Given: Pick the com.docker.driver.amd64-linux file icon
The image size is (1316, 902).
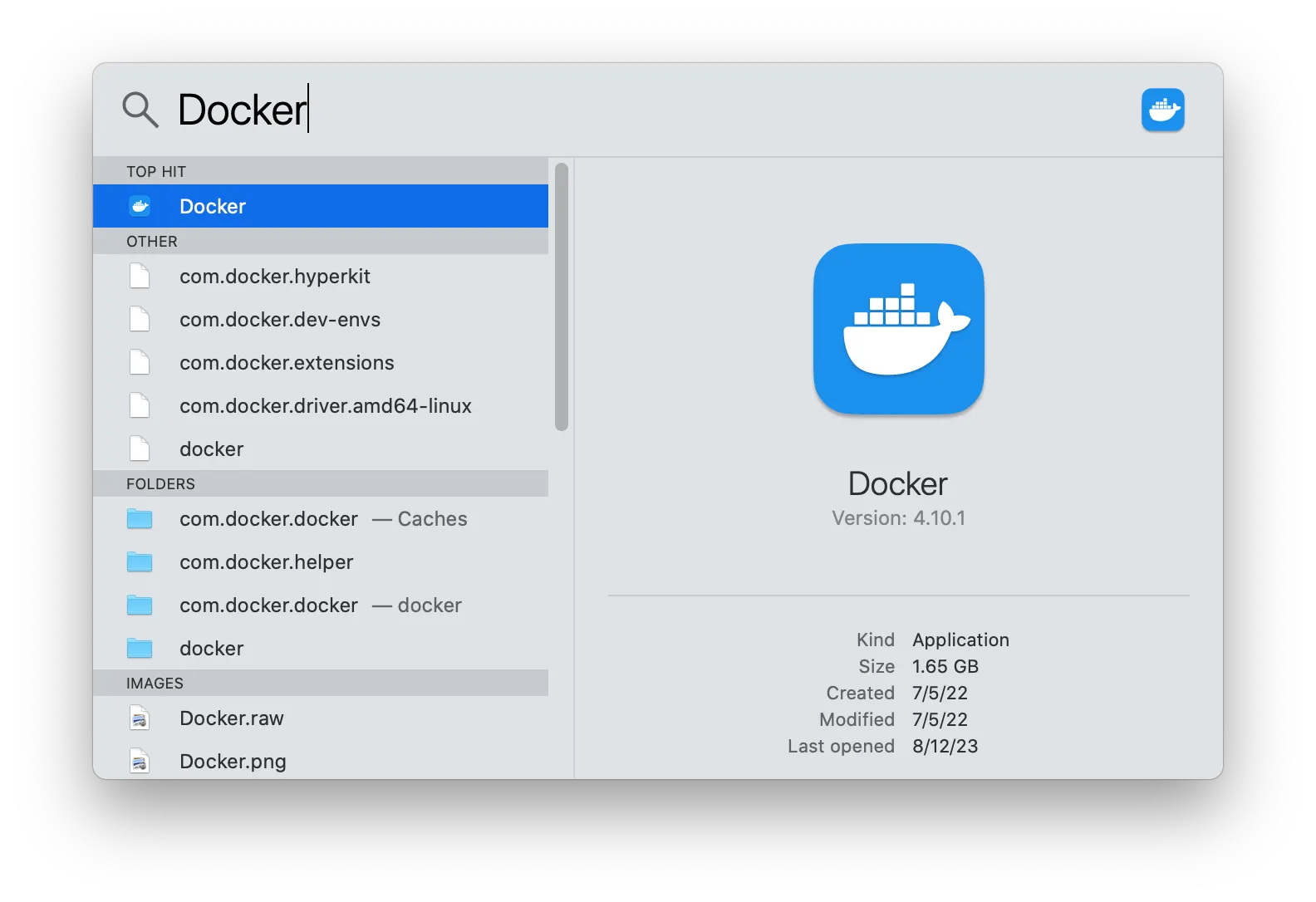Looking at the screenshot, I should 140,405.
